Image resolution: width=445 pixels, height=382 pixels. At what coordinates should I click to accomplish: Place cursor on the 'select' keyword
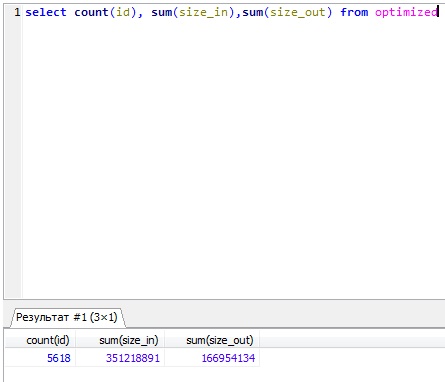click(46, 12)
